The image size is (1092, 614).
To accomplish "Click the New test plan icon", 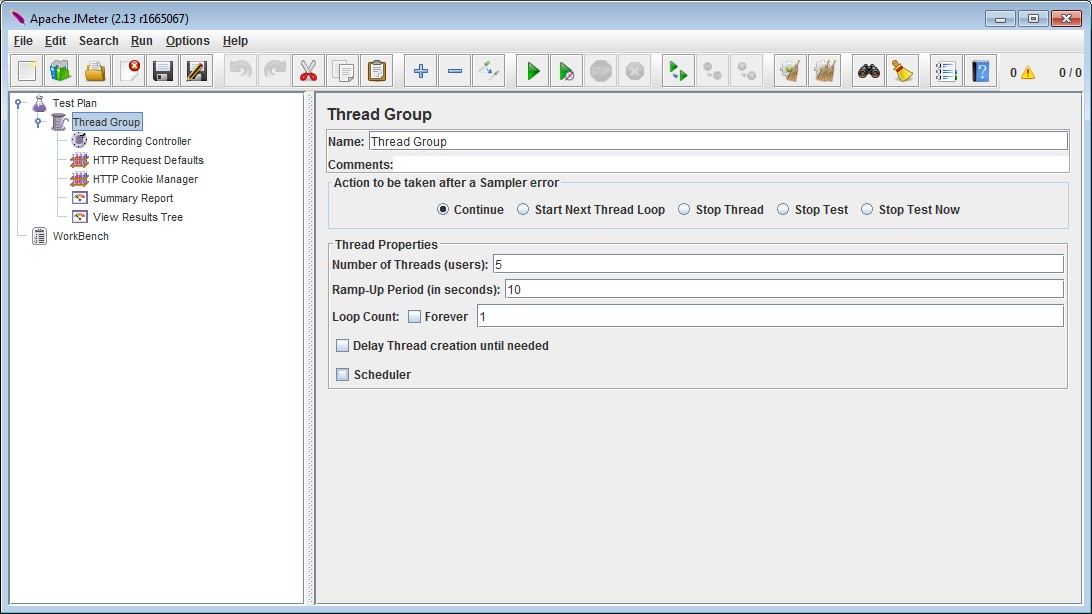I will click(27, 71).
